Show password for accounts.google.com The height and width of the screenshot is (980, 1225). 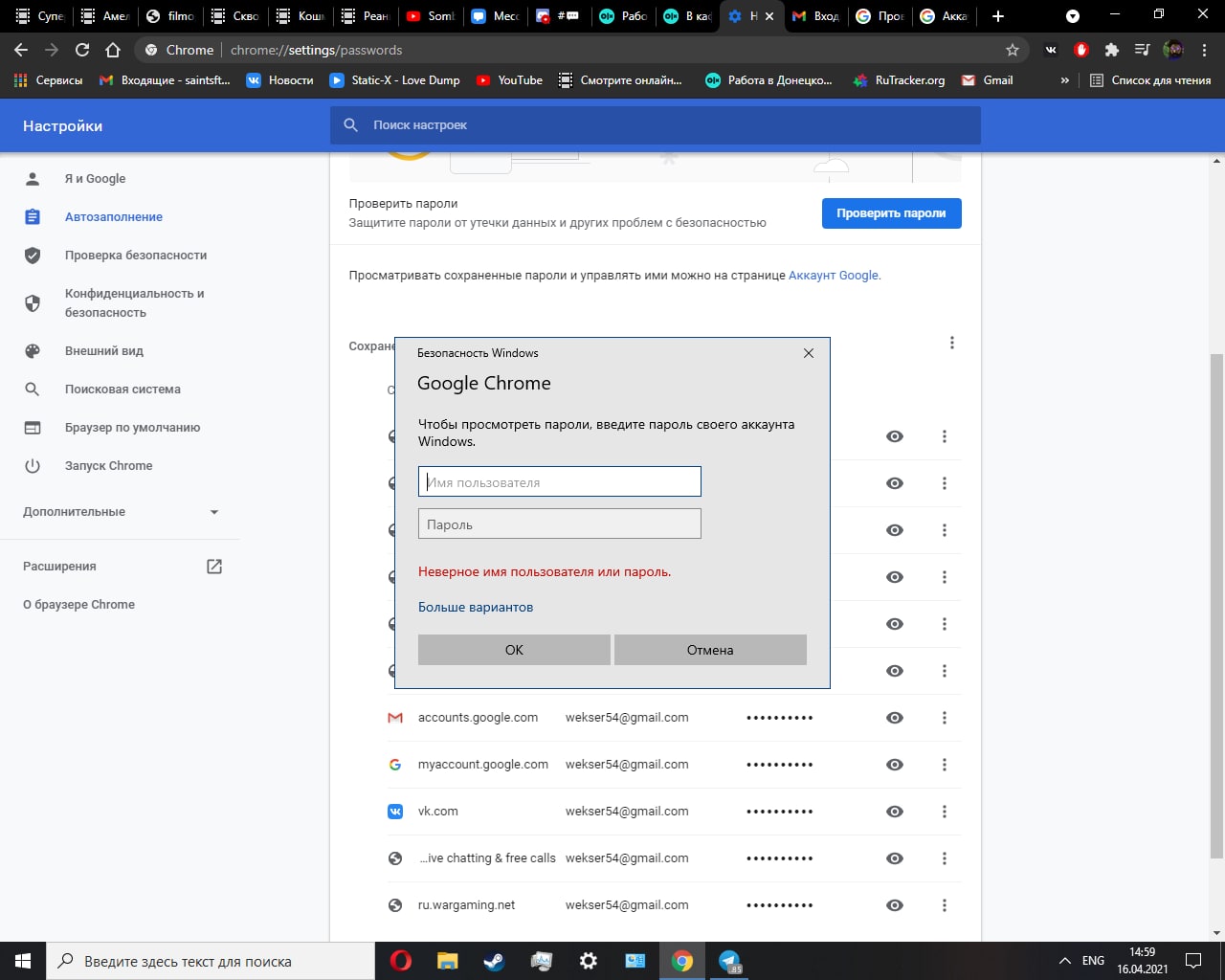[895, 718]
